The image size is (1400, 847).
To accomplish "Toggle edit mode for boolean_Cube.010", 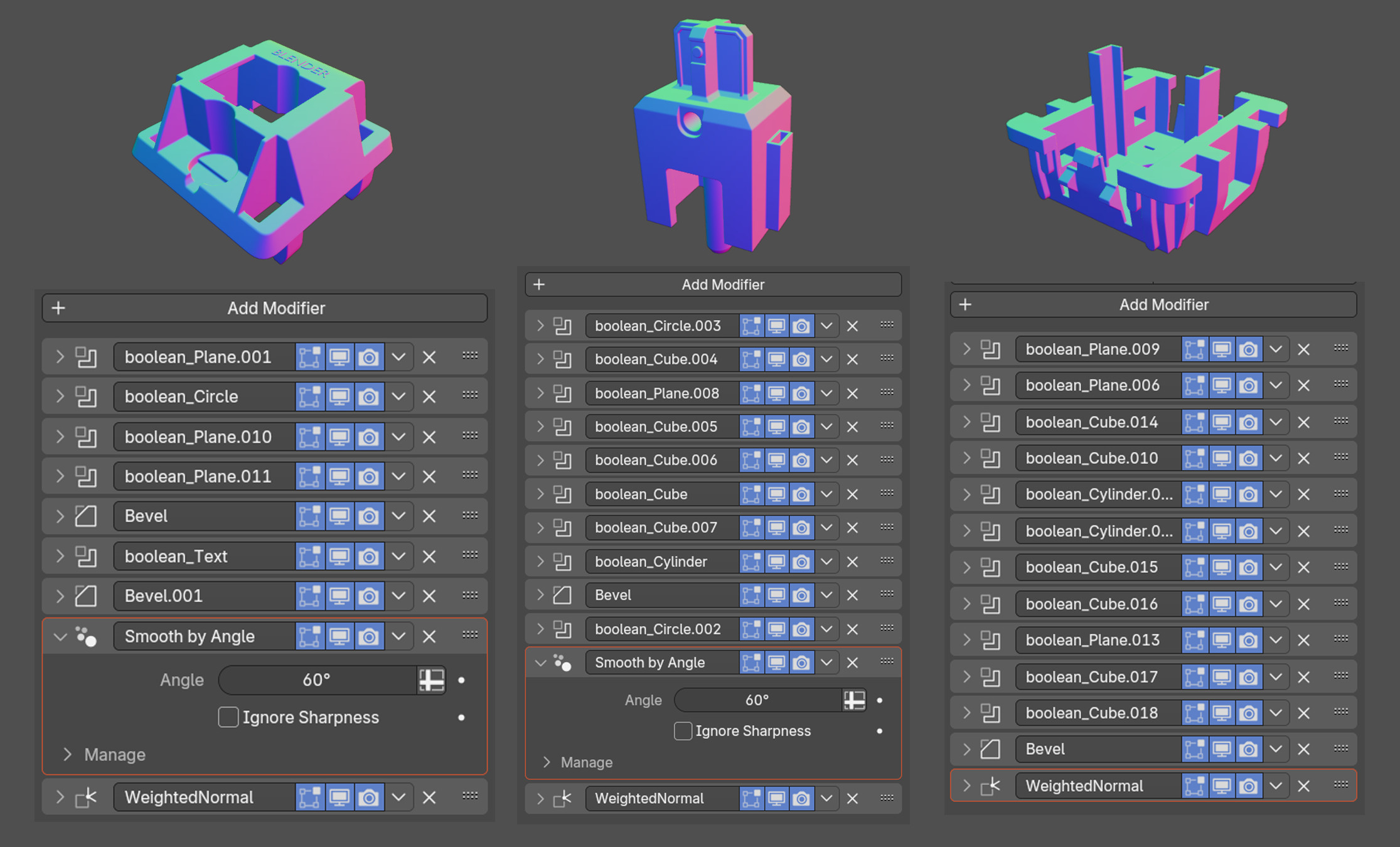I will [1195, 459].
